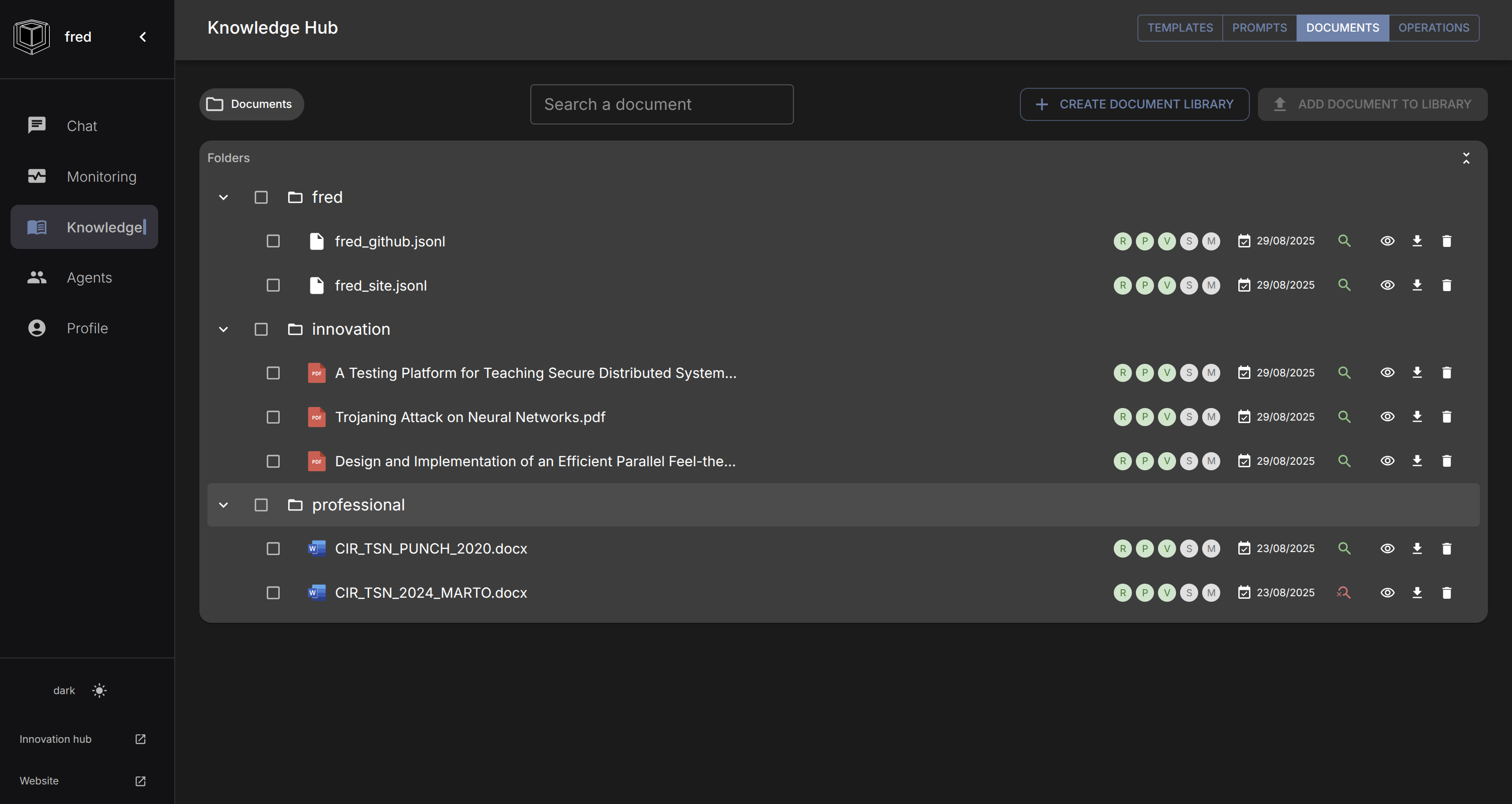Image resolution: width=1512 pixels, height=804 pixels.
Task: Collapse all folders using the collapse-all icon
Action: tap(1466, 158)
